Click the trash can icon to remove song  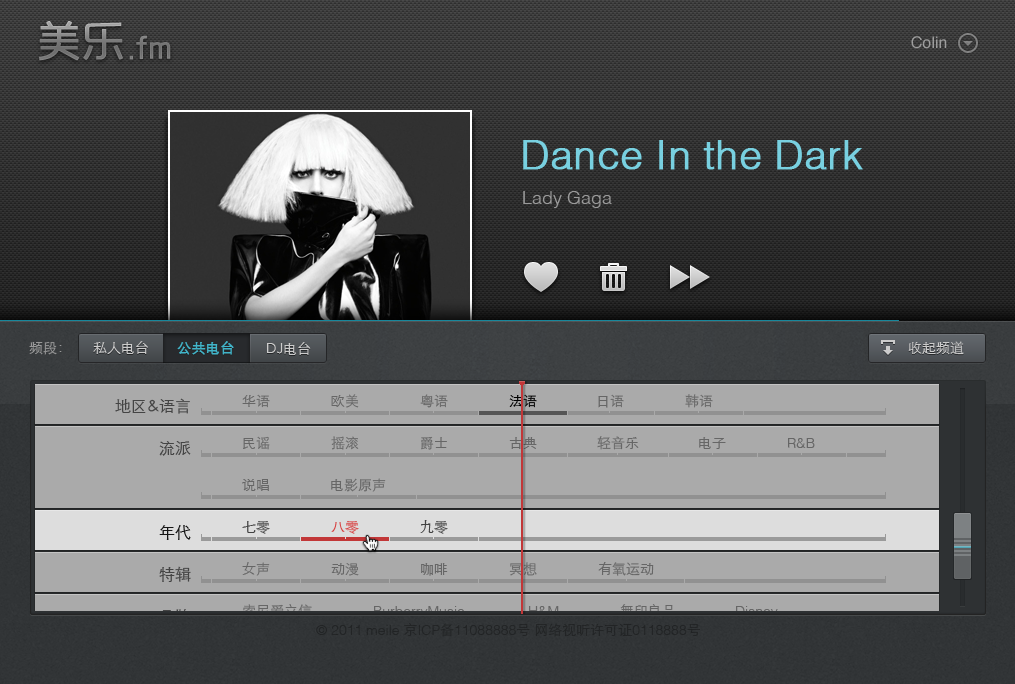pyautogui.click(x=613, y=277)
